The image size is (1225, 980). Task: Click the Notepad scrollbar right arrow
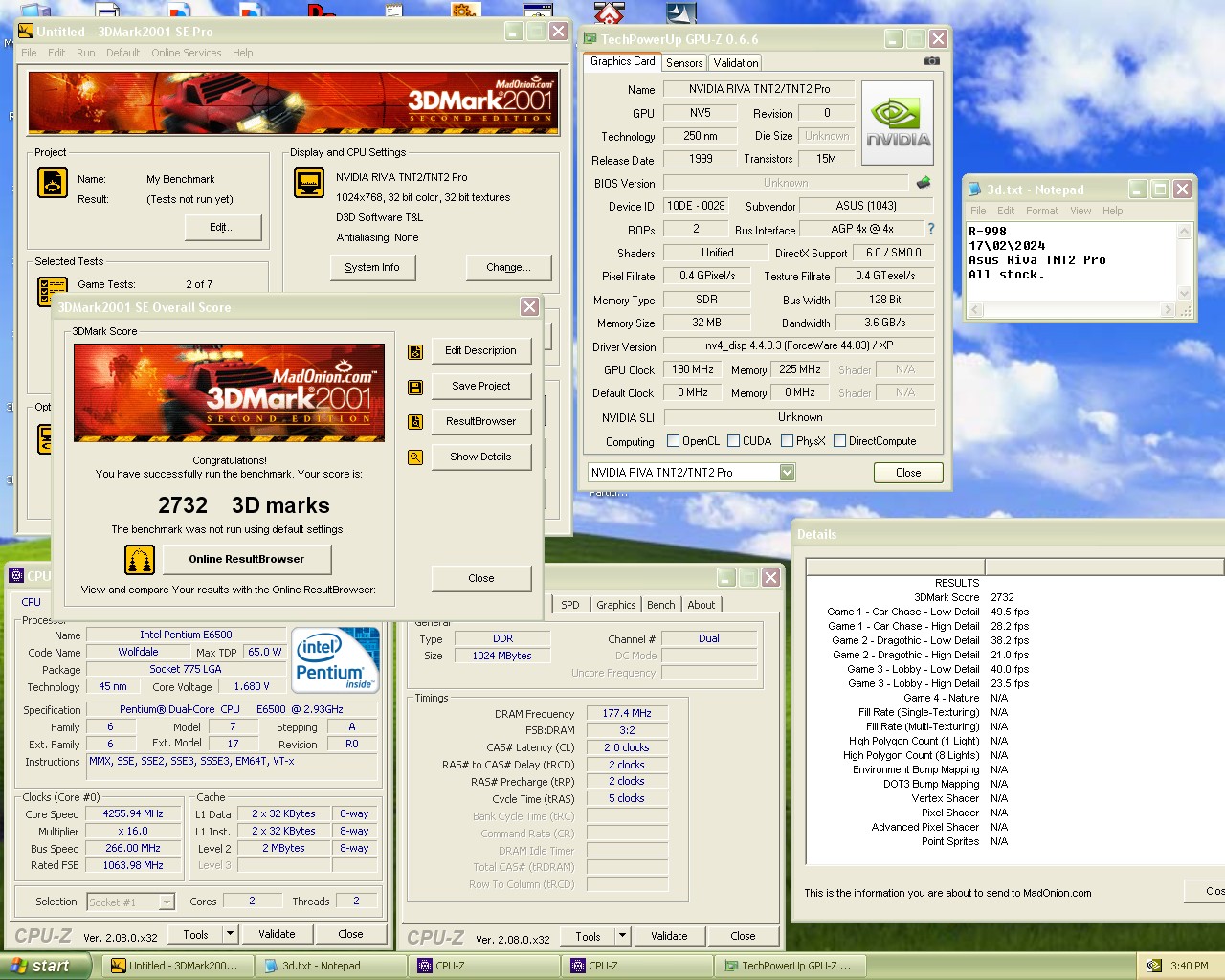coord(1167,309)
